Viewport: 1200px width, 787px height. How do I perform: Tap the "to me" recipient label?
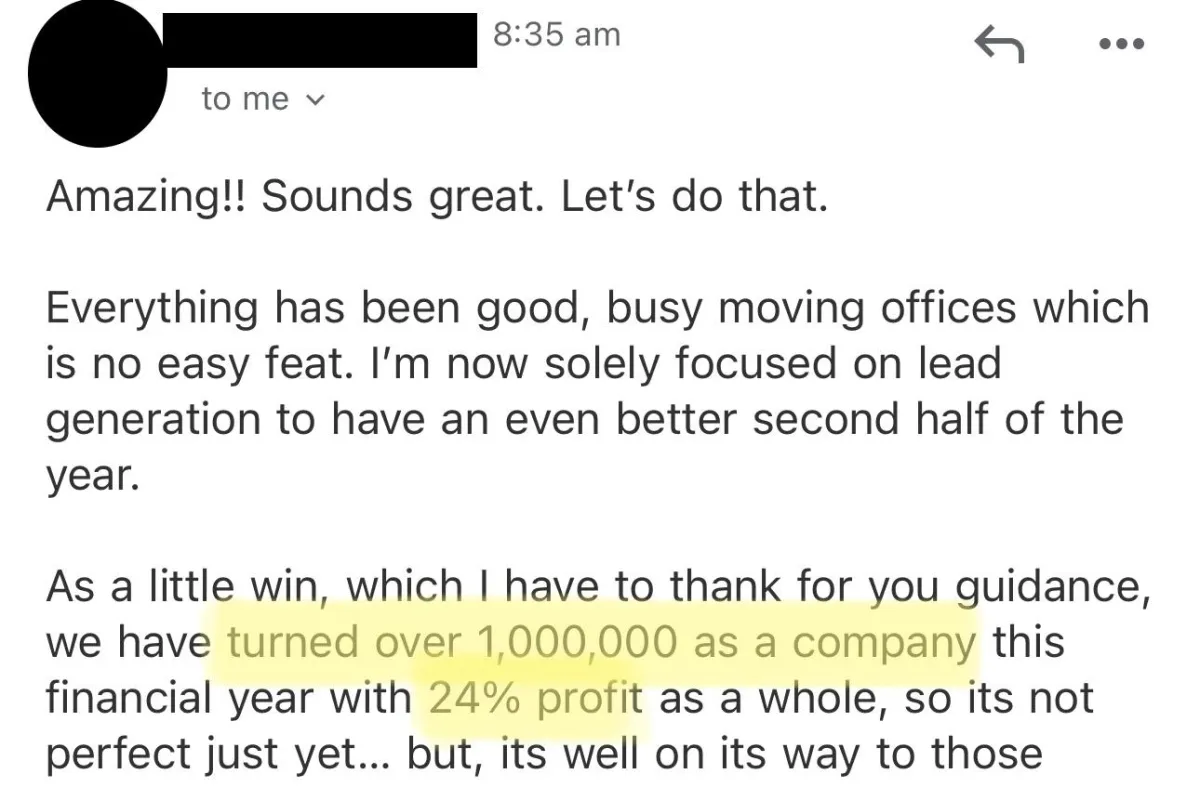pyautogui.click(x=245, y=98)
